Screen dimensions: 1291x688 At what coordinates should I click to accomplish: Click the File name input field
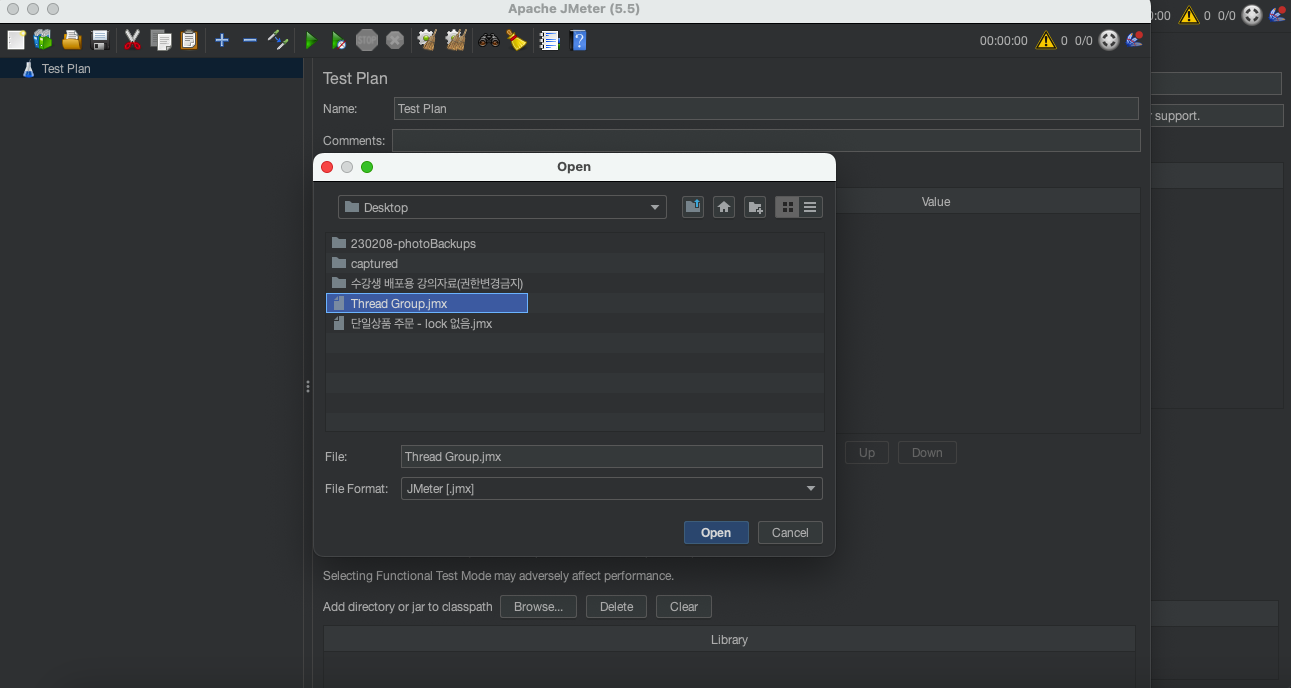(611, 457)
